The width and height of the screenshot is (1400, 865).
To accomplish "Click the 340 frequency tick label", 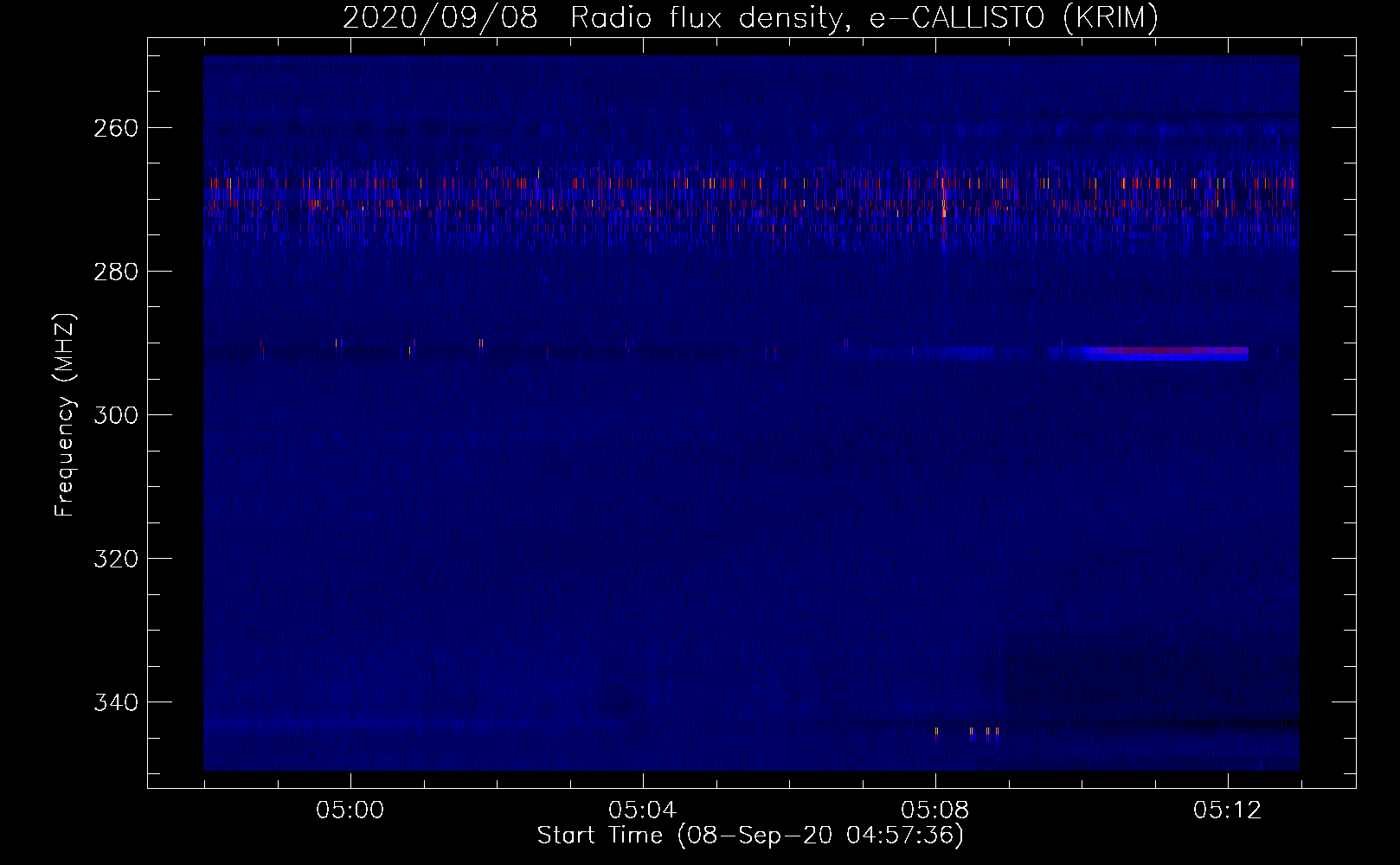I will (x=114, y=702).
